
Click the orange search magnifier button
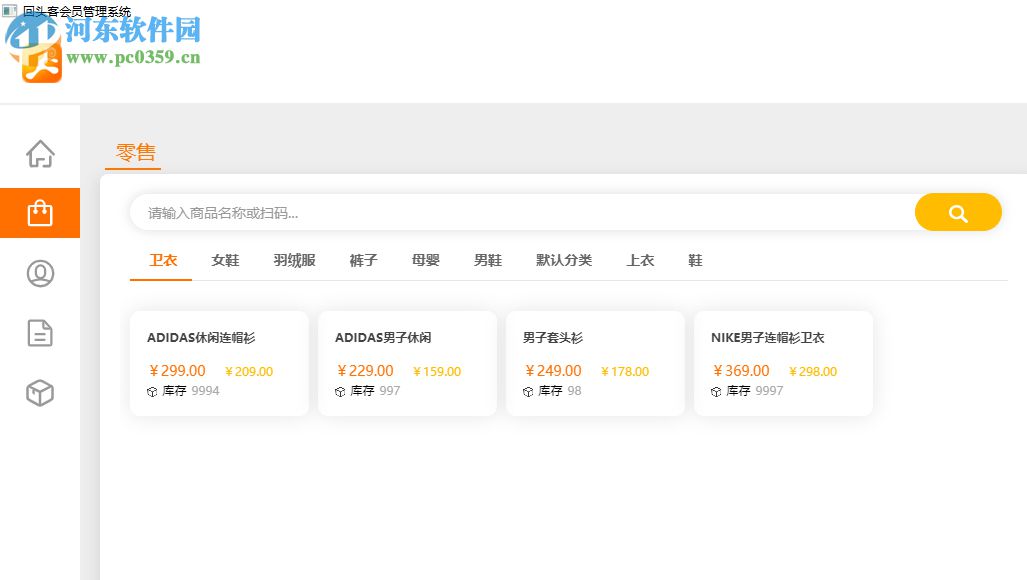tap(957, 212)
